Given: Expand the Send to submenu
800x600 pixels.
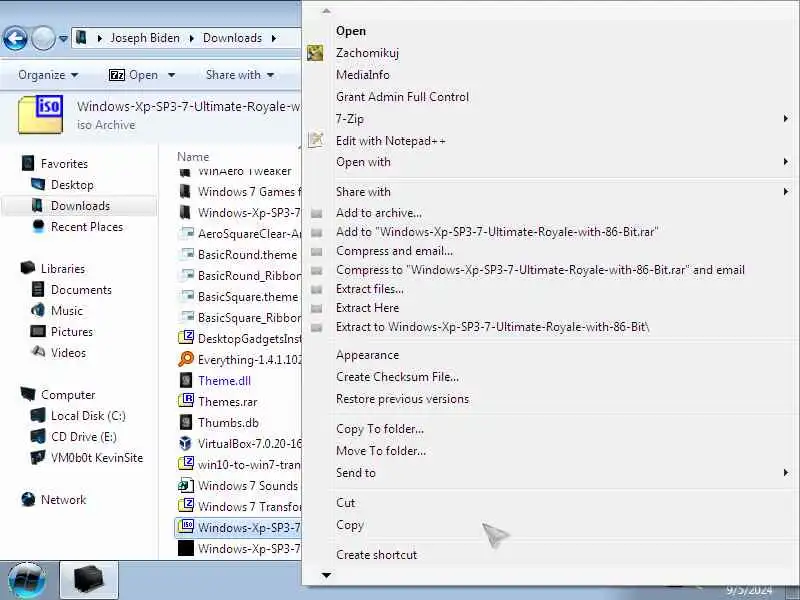Looking at the screenshot, I should (x=786, y=472).
